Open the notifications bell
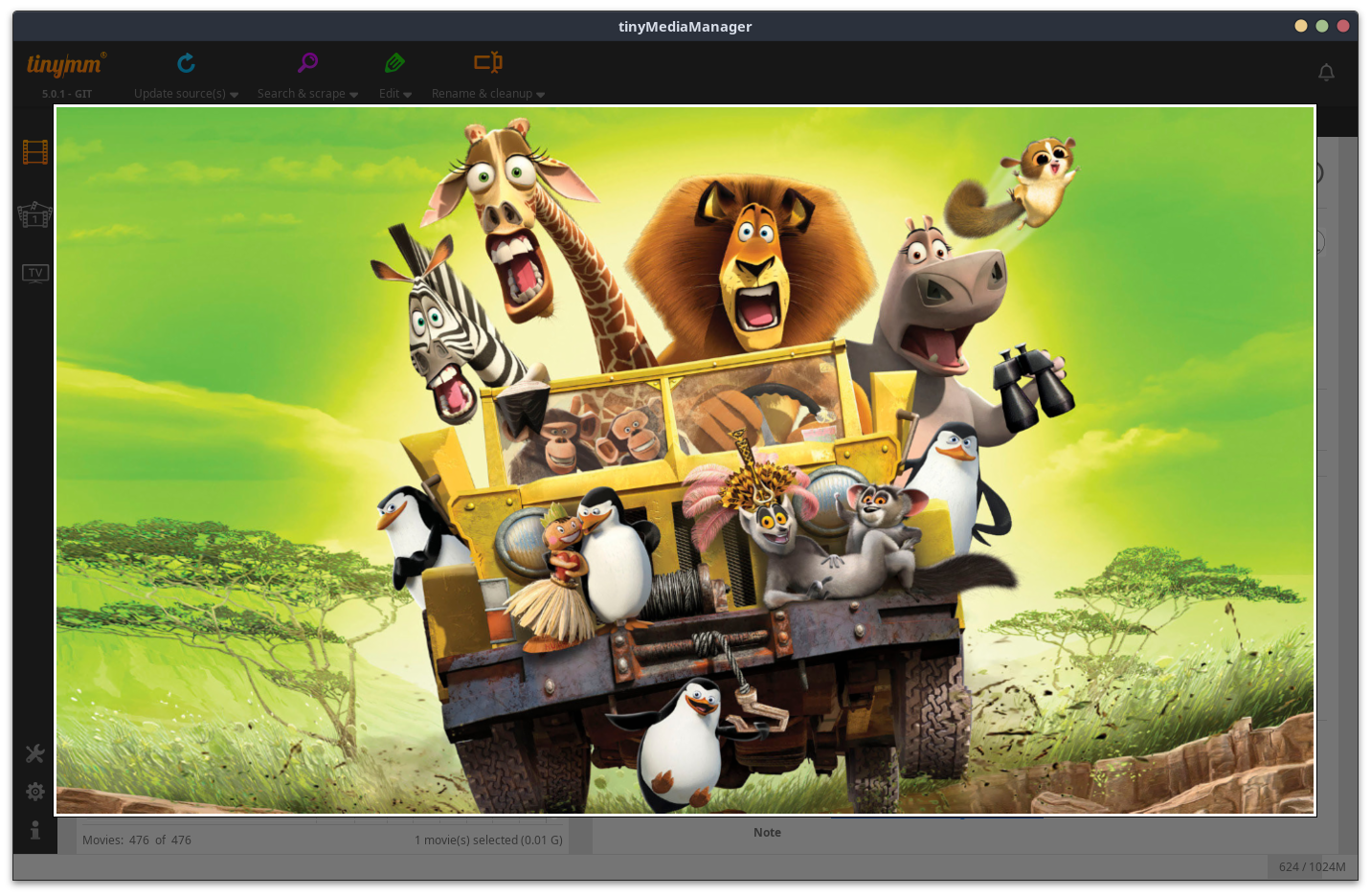Image resolution: width=1371 pixels, height=896 pixels. click(1326, 73)
